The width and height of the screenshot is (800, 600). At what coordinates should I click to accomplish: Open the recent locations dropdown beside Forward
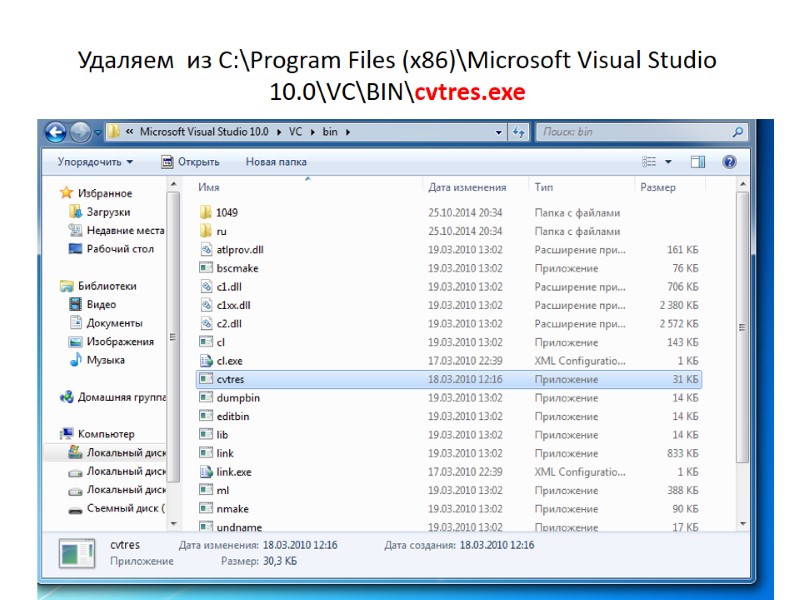click(x=98, y=133)
